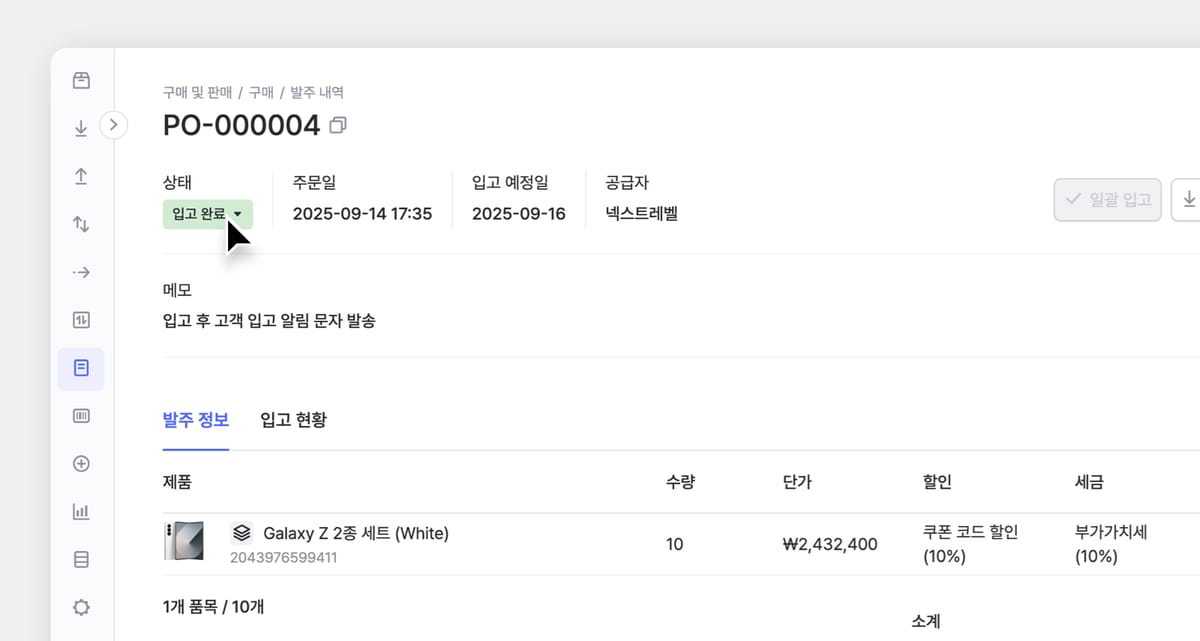Expand the sidebar with the chevron button
1200x641 pixels.
pos(114,125)
